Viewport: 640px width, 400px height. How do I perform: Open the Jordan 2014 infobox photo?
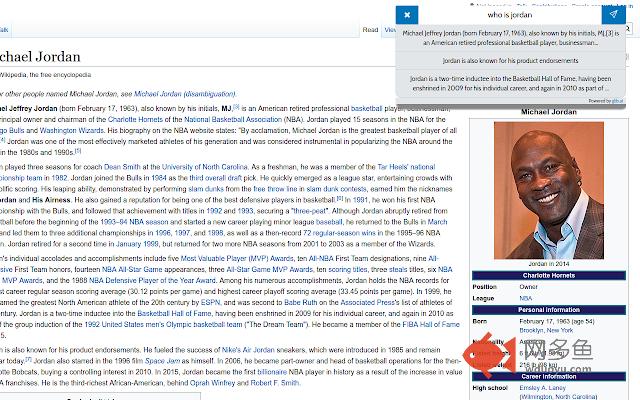[x=549, y=190]
